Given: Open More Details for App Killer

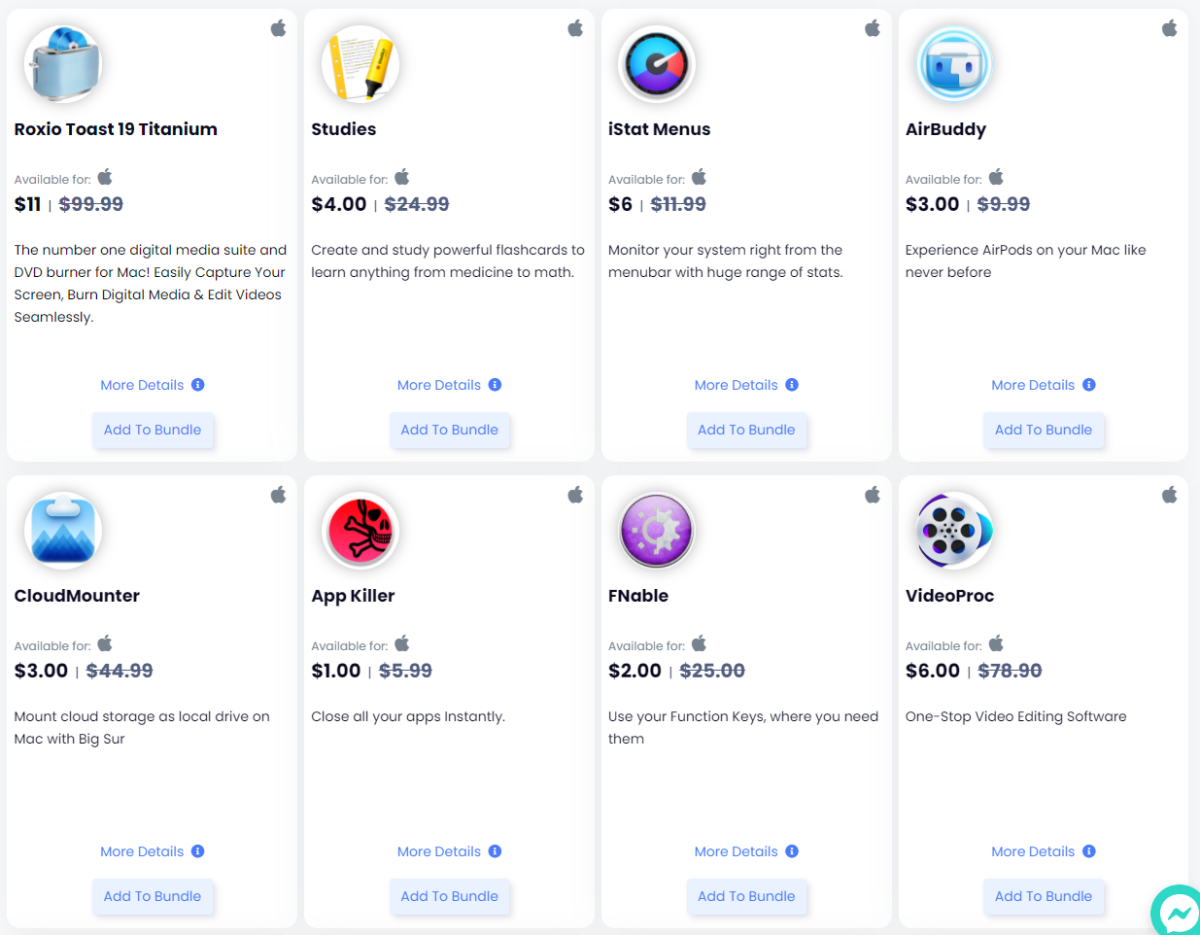Looking at the screenshot, I should point(439,851).
